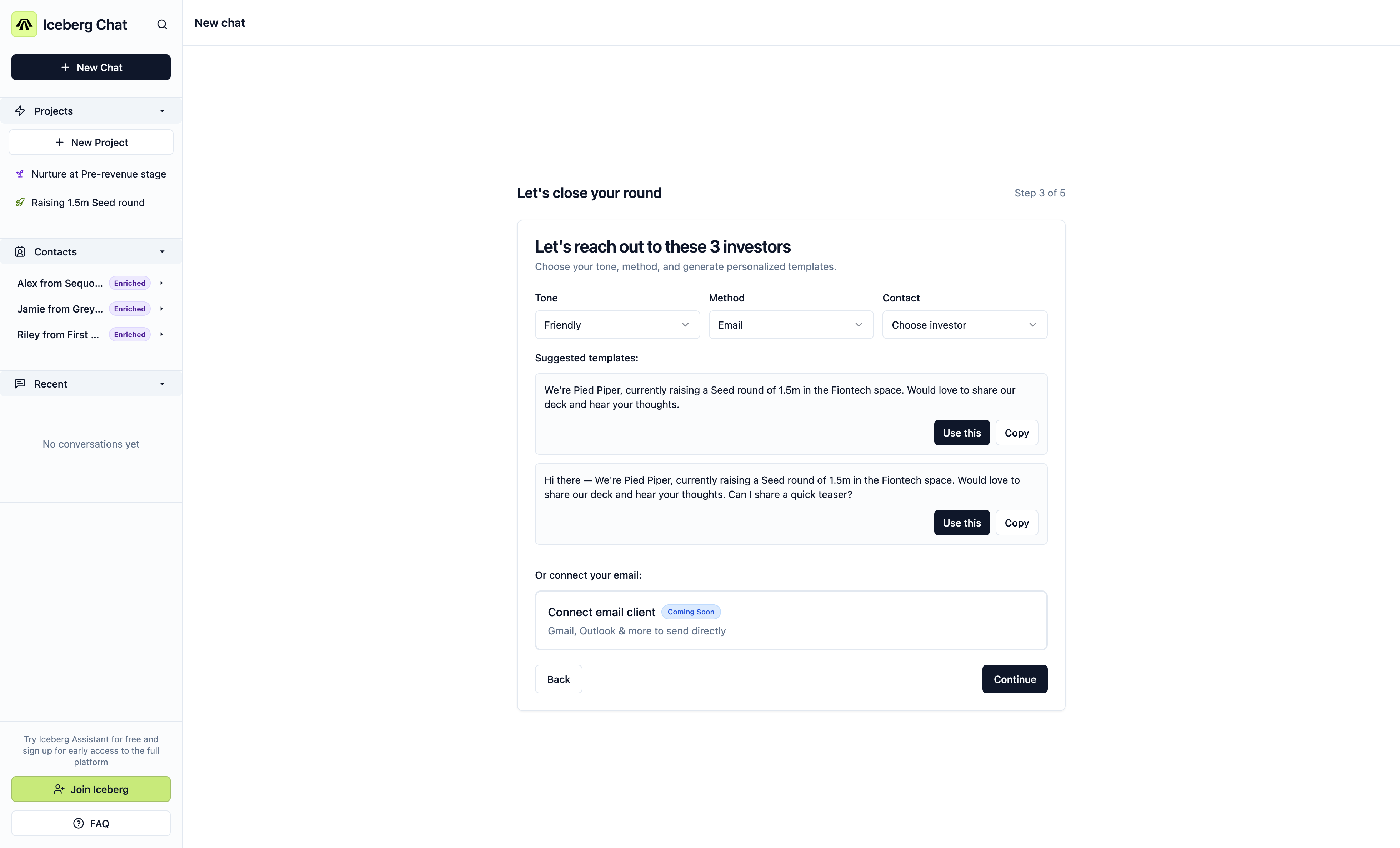Click the rocket icon beside Raising 1.5m Seed round
The width and height of the screenshot is (1400, 848).
click(20, 202)
